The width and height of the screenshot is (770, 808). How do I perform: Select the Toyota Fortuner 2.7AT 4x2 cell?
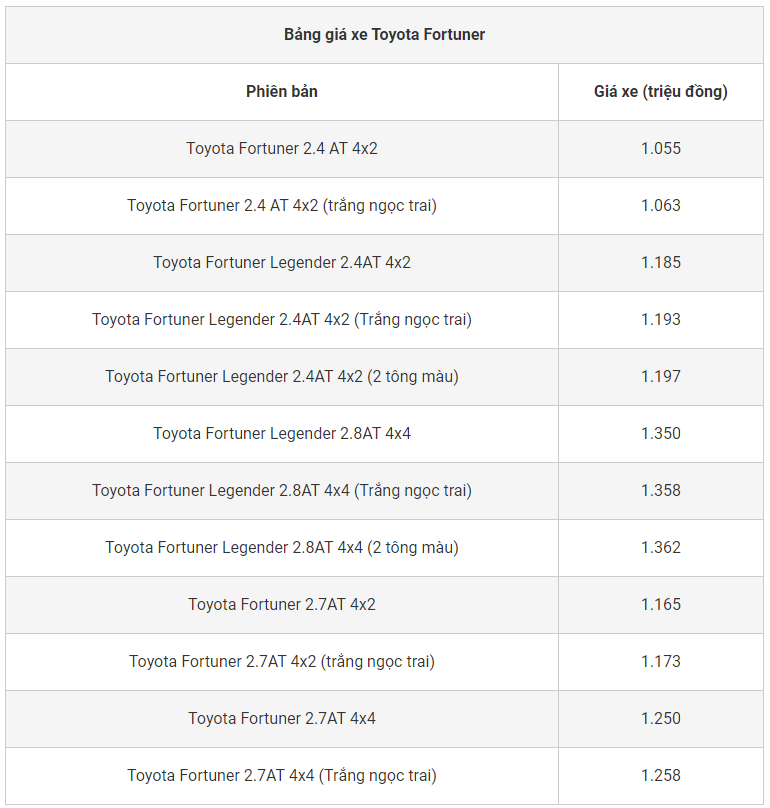click(282, 605)
